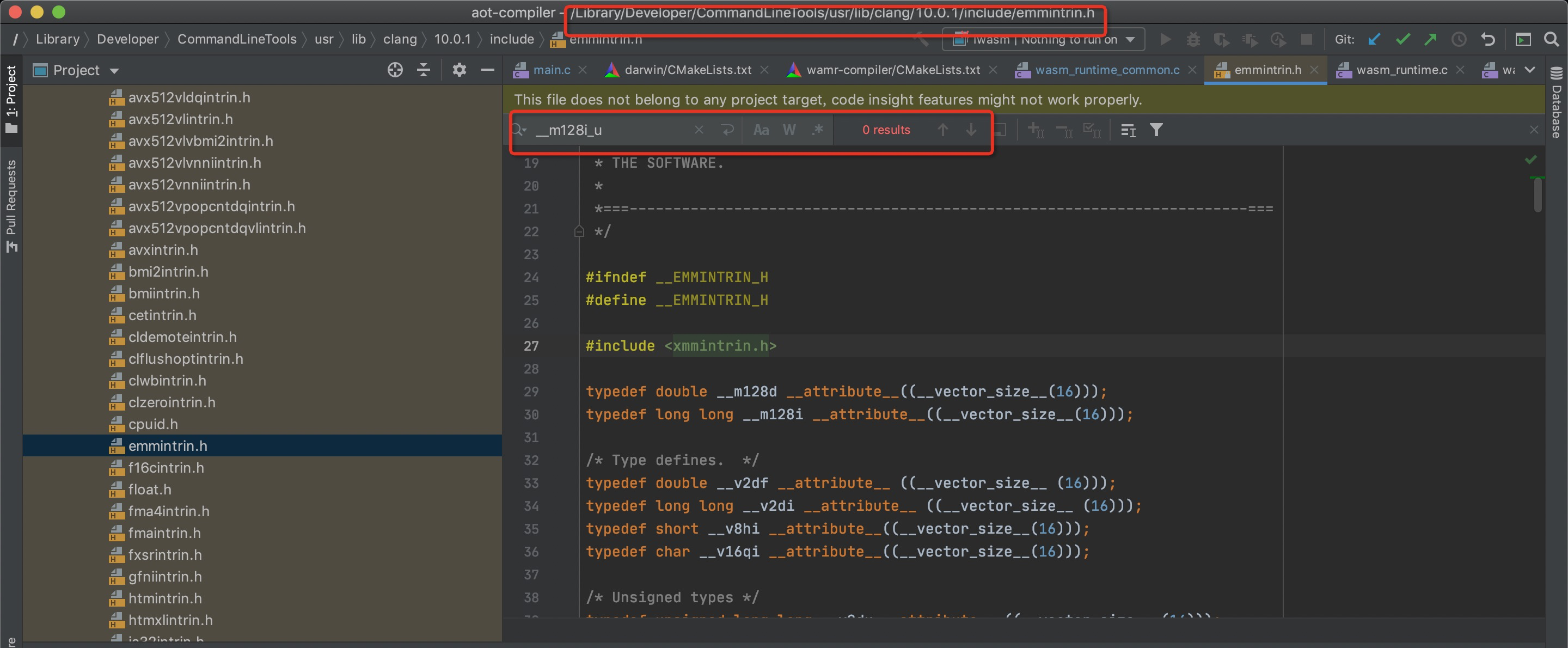This screenshot has width=1568, height=648.
Task: Open the Project panel settings gear
Action: [x=459, y=70]
